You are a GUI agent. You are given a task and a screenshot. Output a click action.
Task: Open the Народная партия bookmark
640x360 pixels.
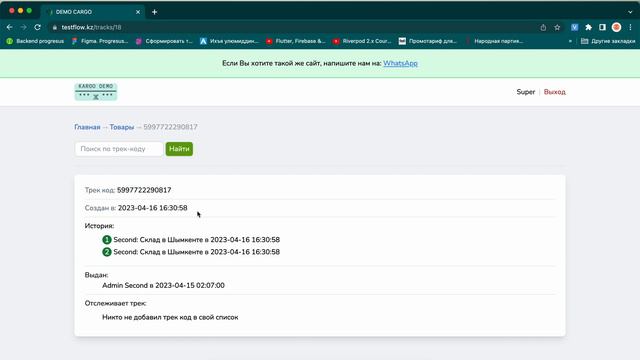(494, 41)
